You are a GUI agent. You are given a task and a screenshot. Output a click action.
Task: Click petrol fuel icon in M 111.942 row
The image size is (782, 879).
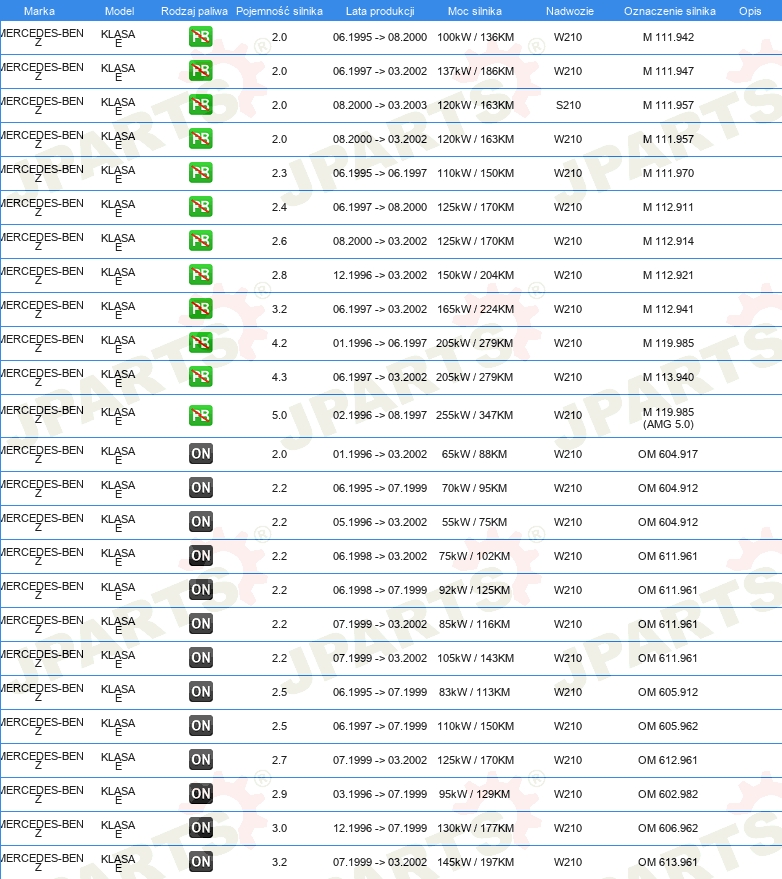pos(201,37)
